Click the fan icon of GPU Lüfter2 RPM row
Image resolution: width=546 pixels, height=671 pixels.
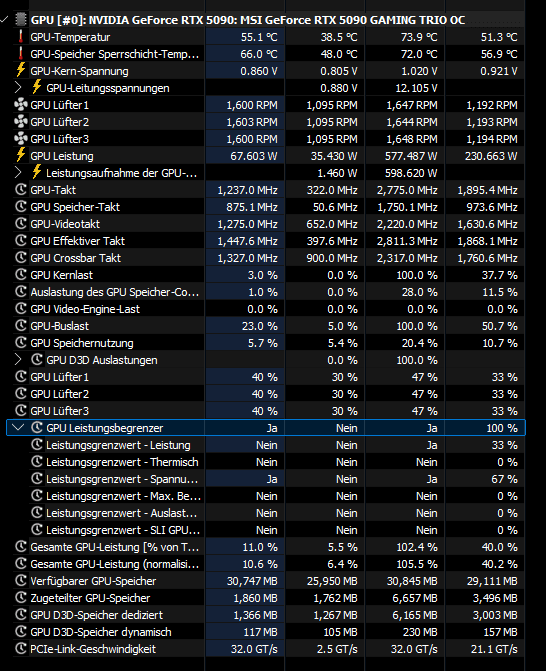21,122
